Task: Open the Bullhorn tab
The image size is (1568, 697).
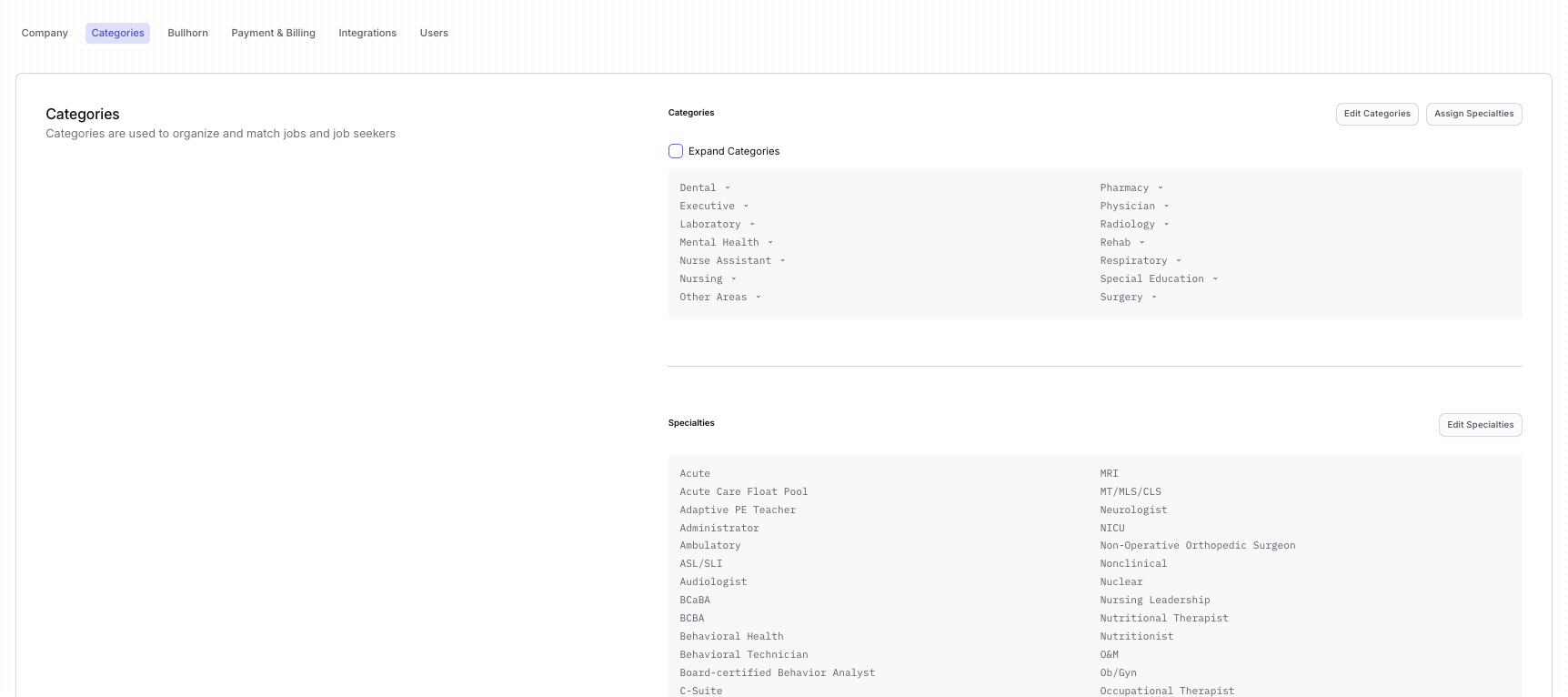Action: (x=187, y=33)
